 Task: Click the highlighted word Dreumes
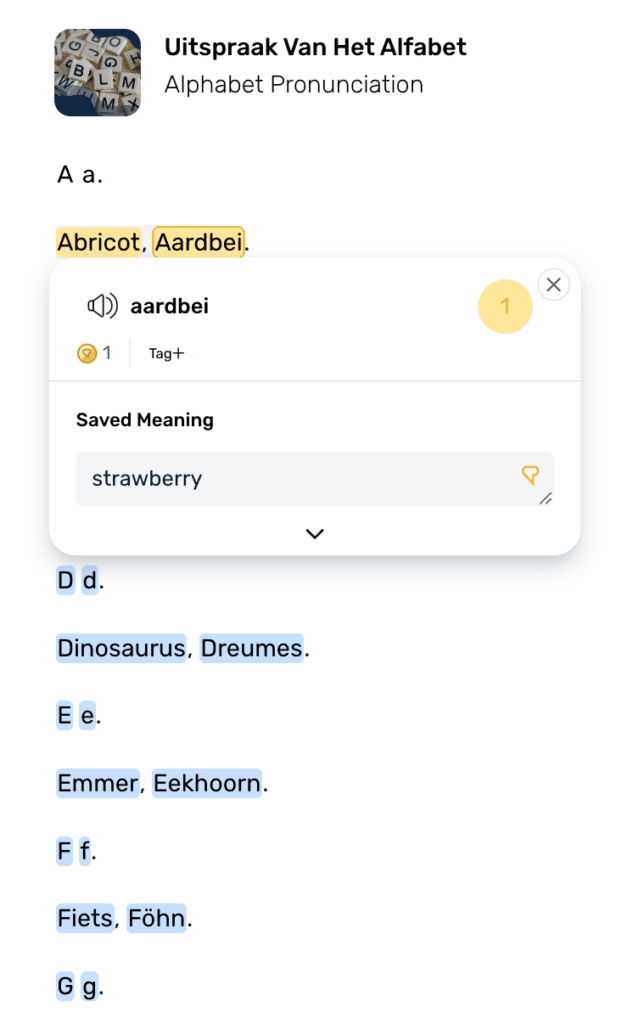click(251, 648)
